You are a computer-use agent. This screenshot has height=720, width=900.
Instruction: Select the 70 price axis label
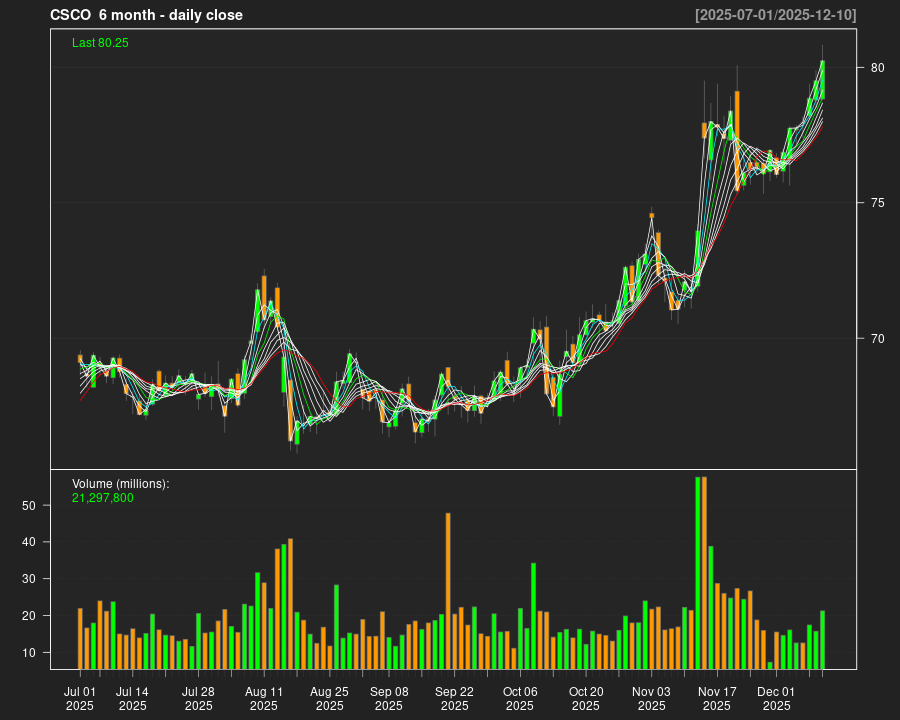click(x=877, y=338)
